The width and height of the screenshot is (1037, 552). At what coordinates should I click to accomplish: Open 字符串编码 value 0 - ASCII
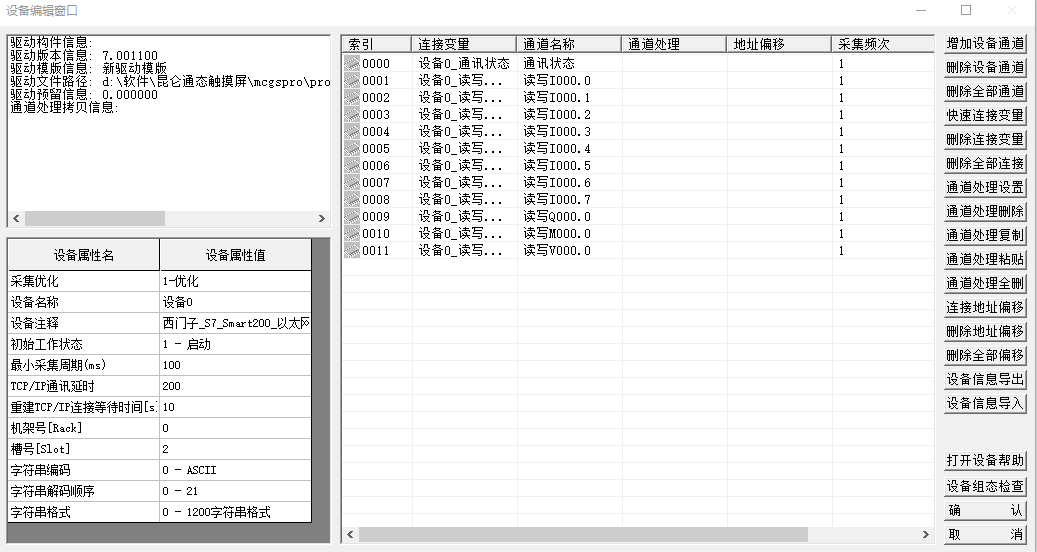(235, 470)
